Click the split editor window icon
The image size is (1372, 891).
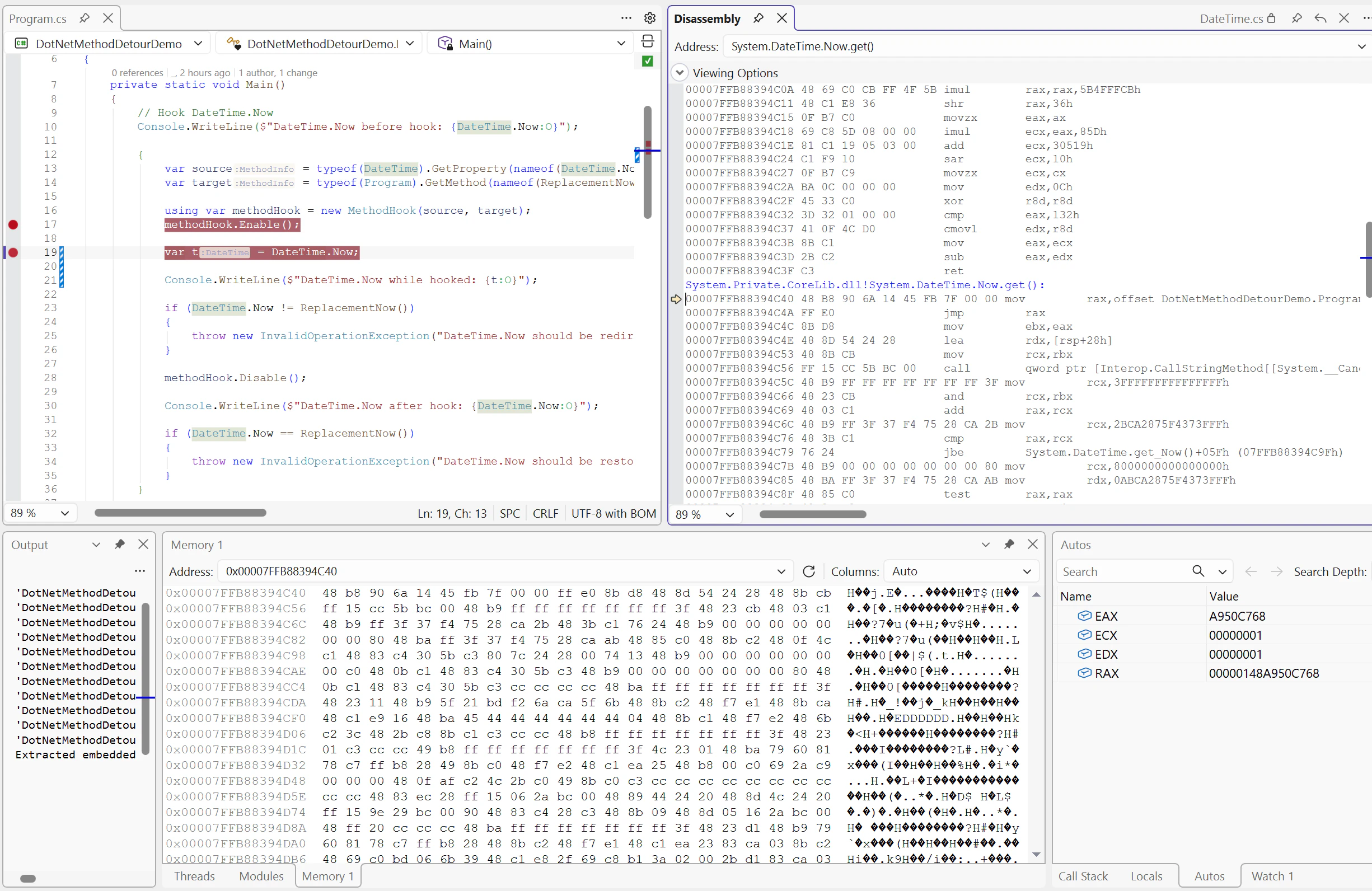point(648,41)
